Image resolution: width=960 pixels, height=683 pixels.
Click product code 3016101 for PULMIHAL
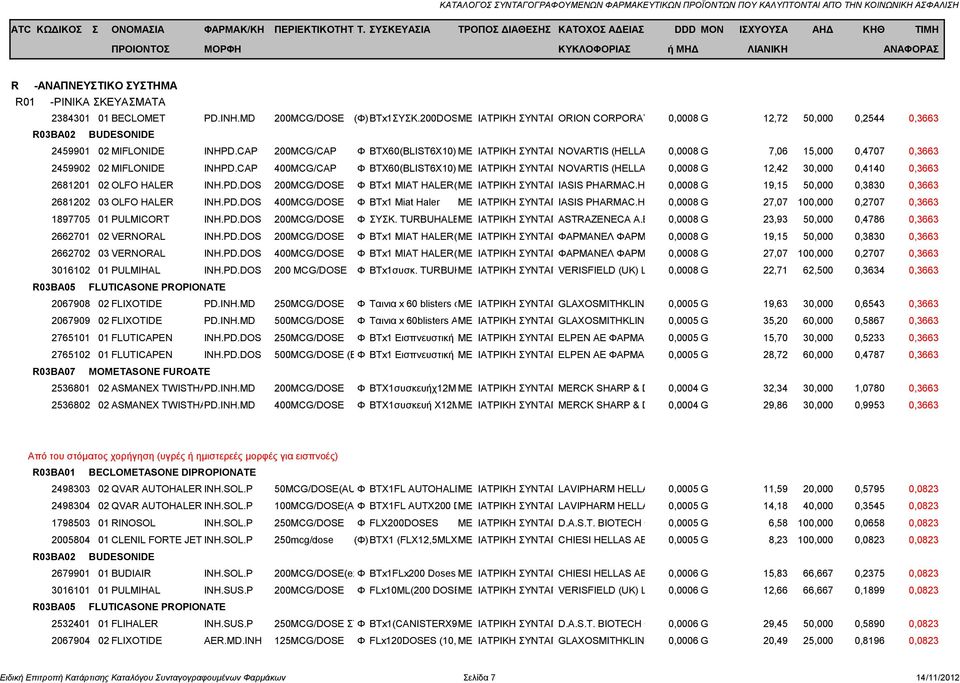point(70,591)
